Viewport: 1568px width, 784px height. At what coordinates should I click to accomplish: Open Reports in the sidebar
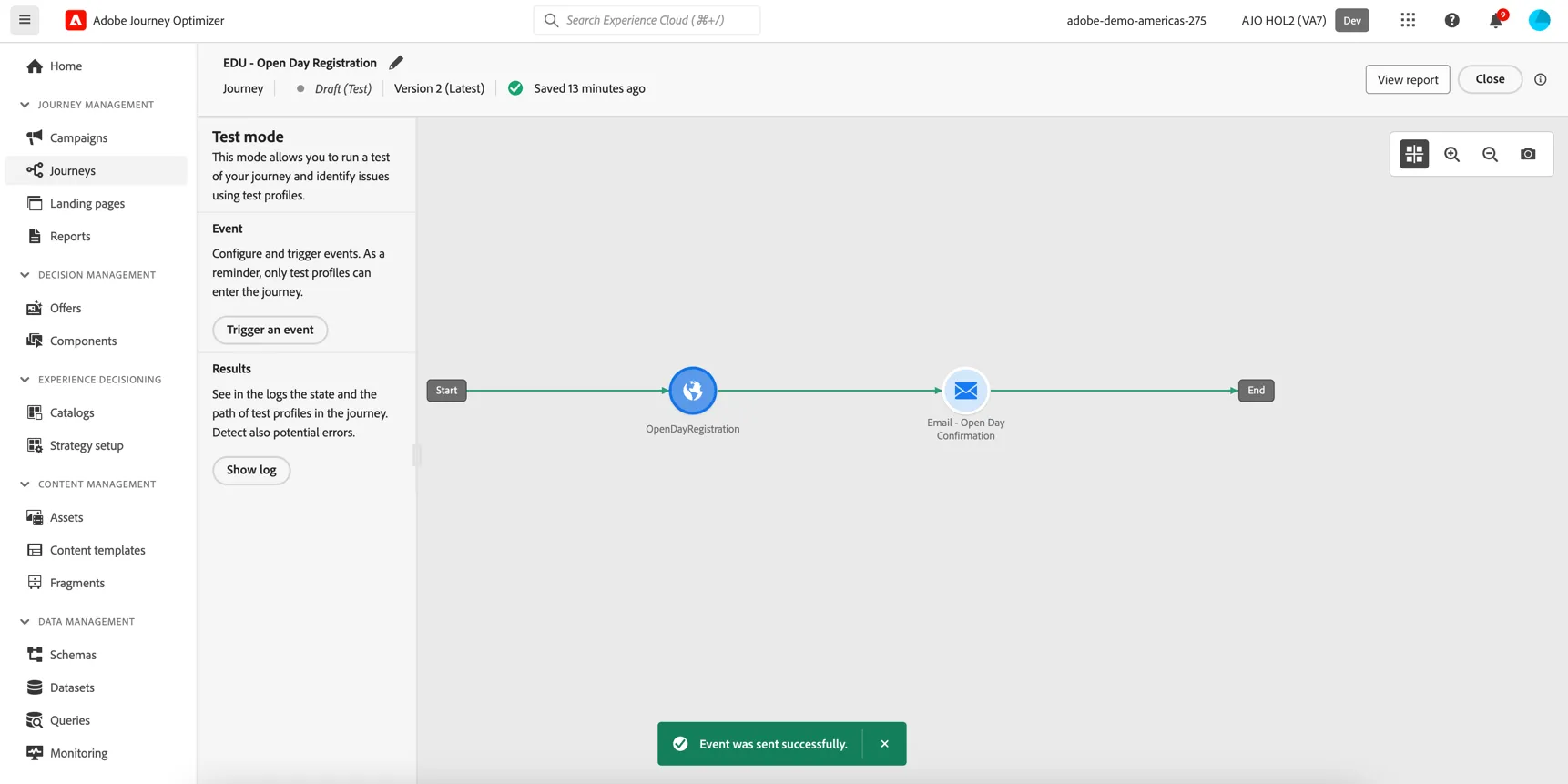tap(97, 236)
